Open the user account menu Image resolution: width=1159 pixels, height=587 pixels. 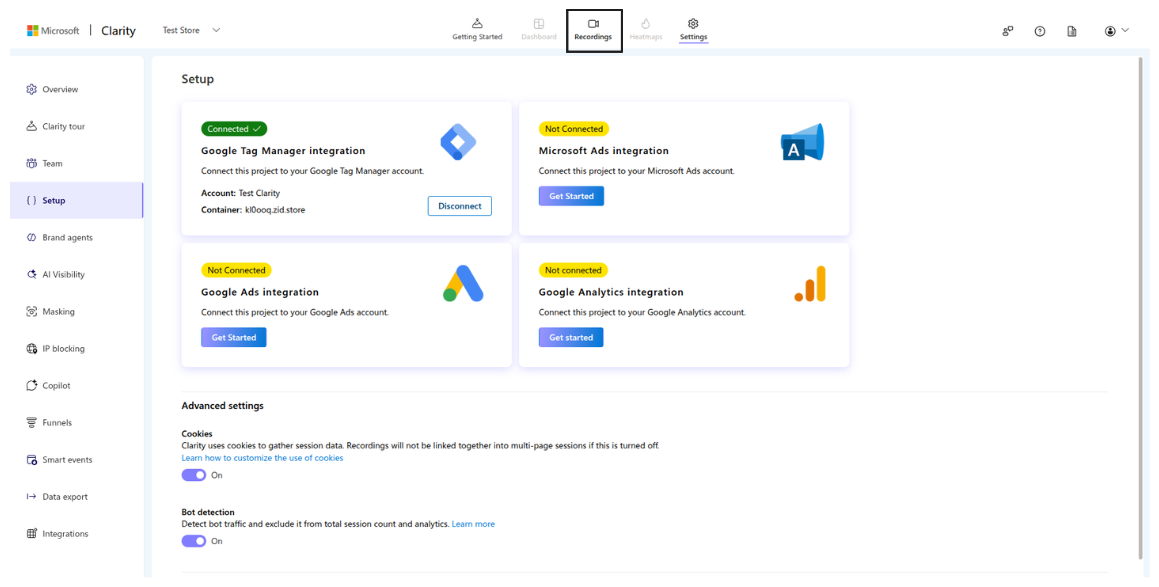pos(1116,31)
